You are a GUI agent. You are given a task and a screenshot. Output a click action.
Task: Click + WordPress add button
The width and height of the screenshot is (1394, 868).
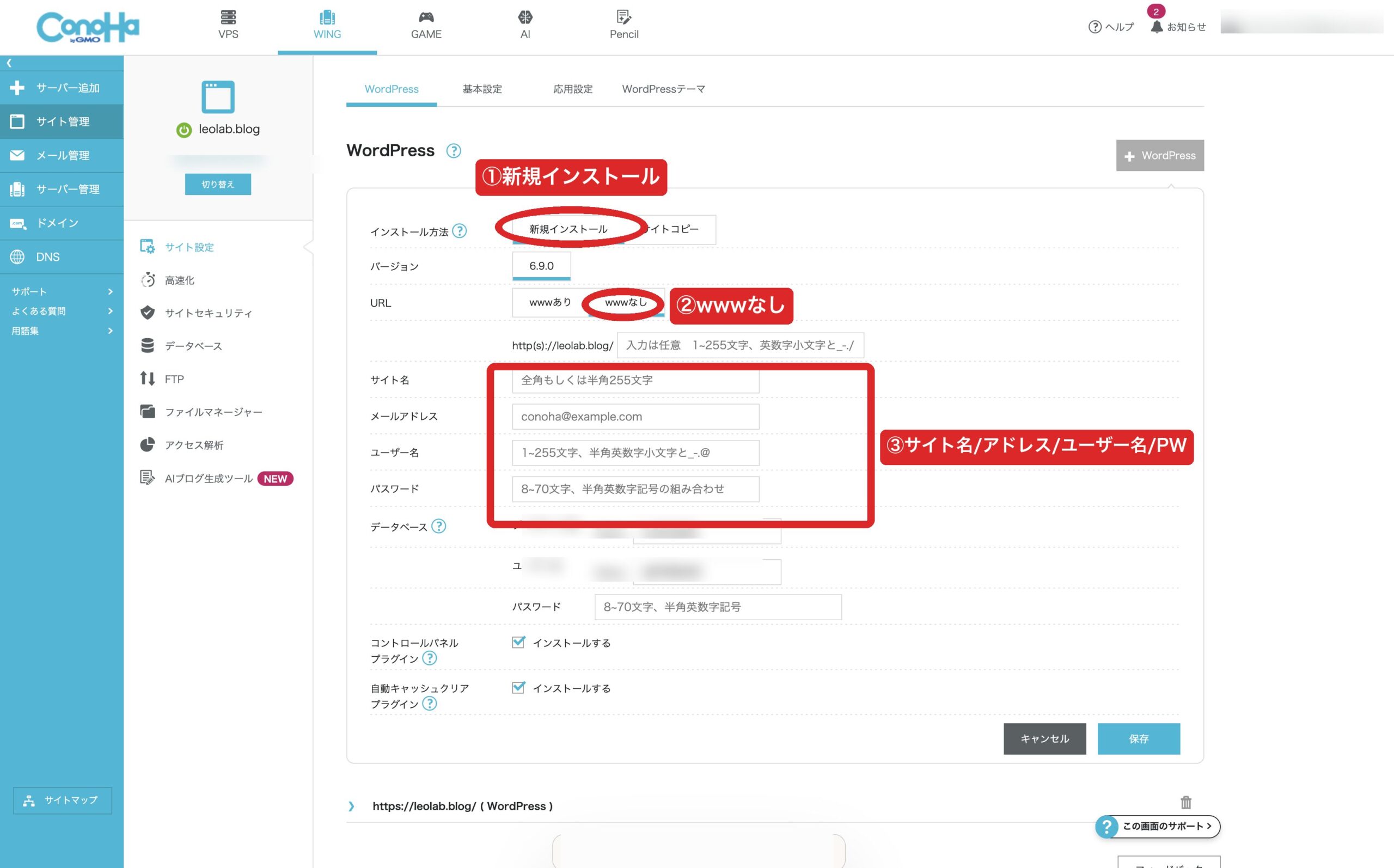click(x=1159, y=156)
